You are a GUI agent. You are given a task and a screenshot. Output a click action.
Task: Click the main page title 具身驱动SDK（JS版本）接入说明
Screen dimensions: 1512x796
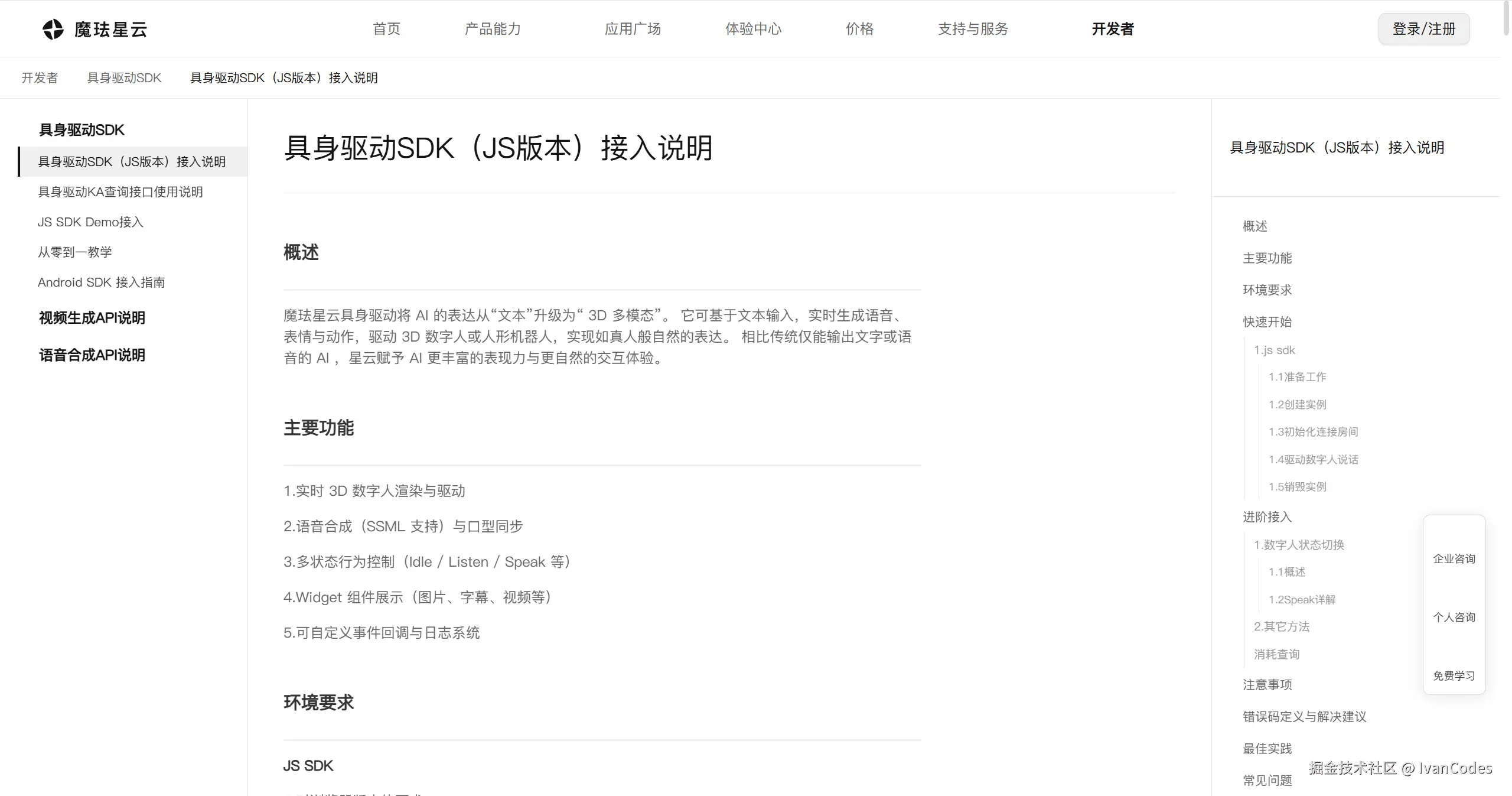[498, 148]
